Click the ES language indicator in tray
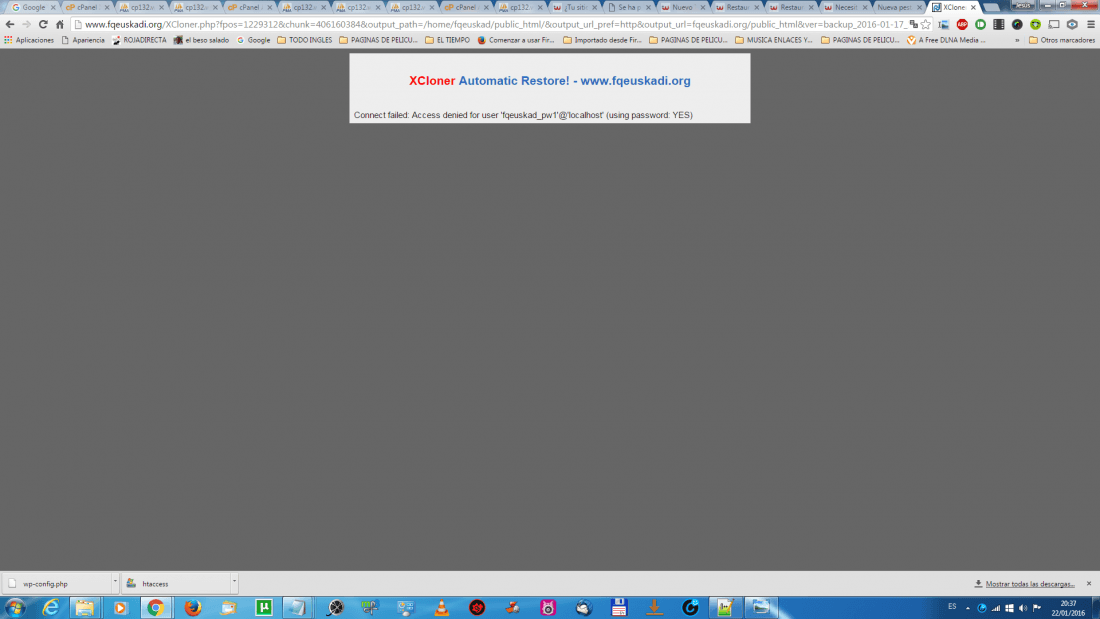The width and height of the screenshot is (1100, 619). [x=952, y=607]
